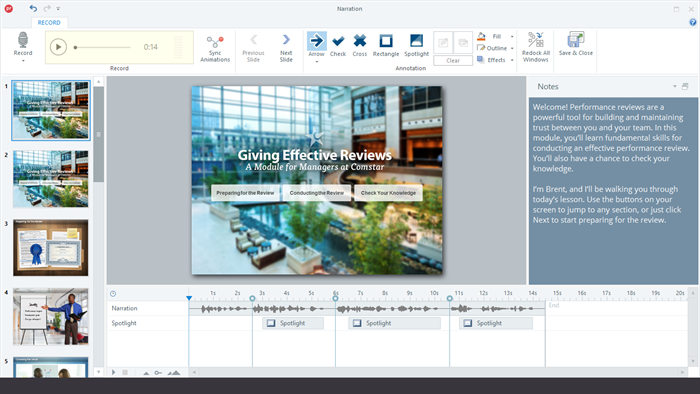Click Save & Close
Screen dimensions: 700x394
click(575, 44)
